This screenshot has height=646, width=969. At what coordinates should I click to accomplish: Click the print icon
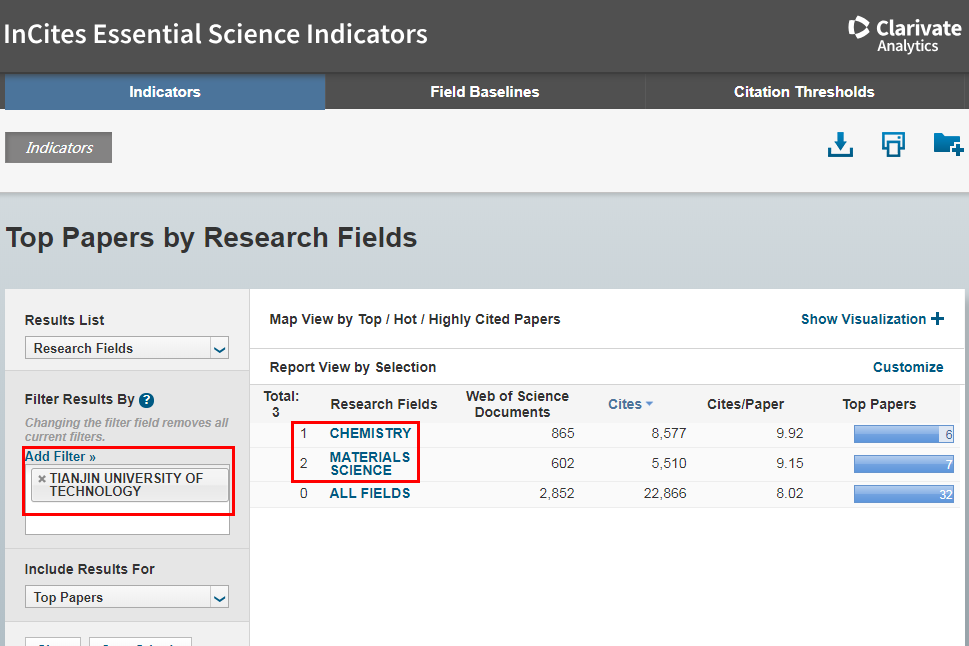[x=893, y=145]
